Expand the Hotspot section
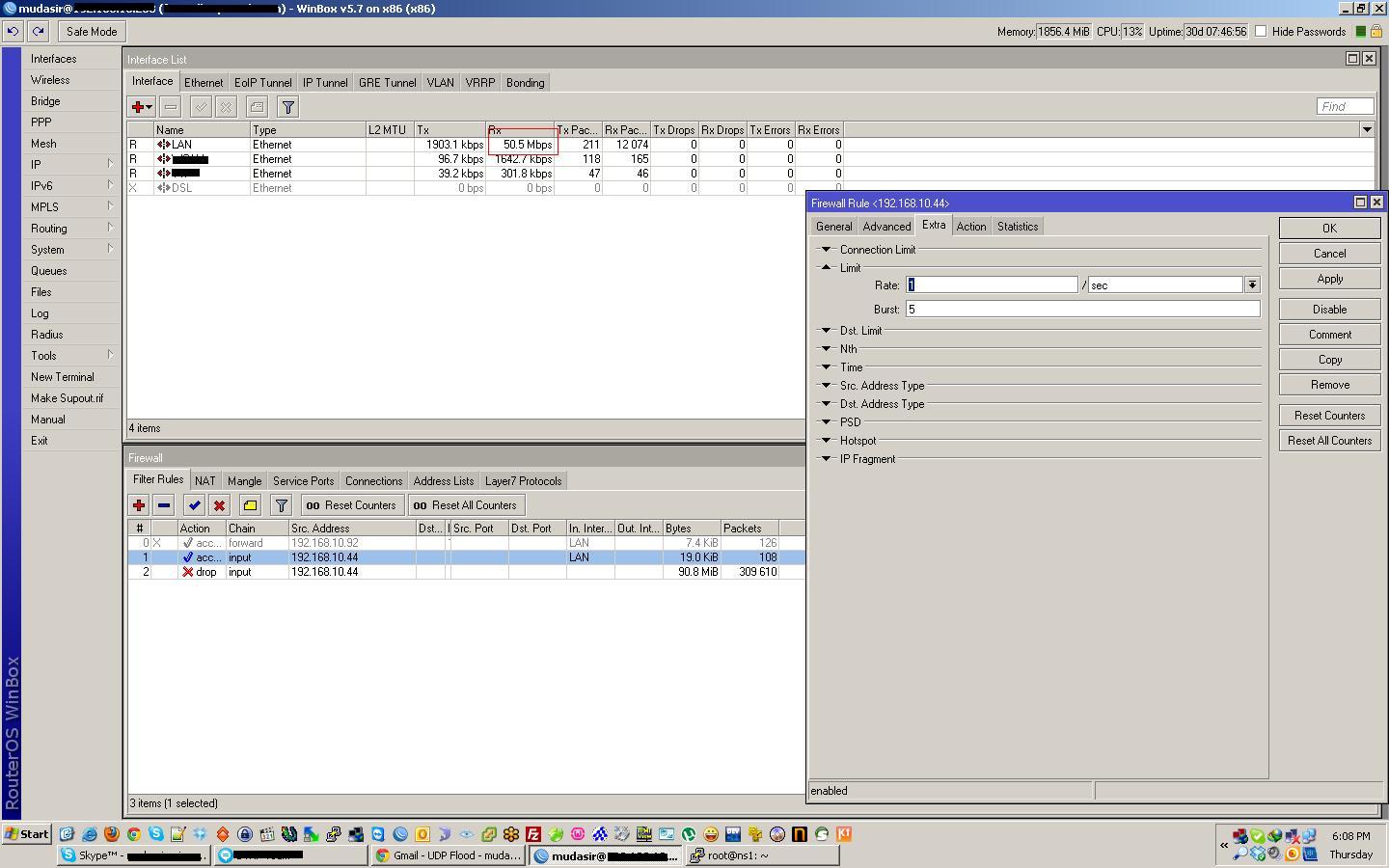 coord(826,441)
